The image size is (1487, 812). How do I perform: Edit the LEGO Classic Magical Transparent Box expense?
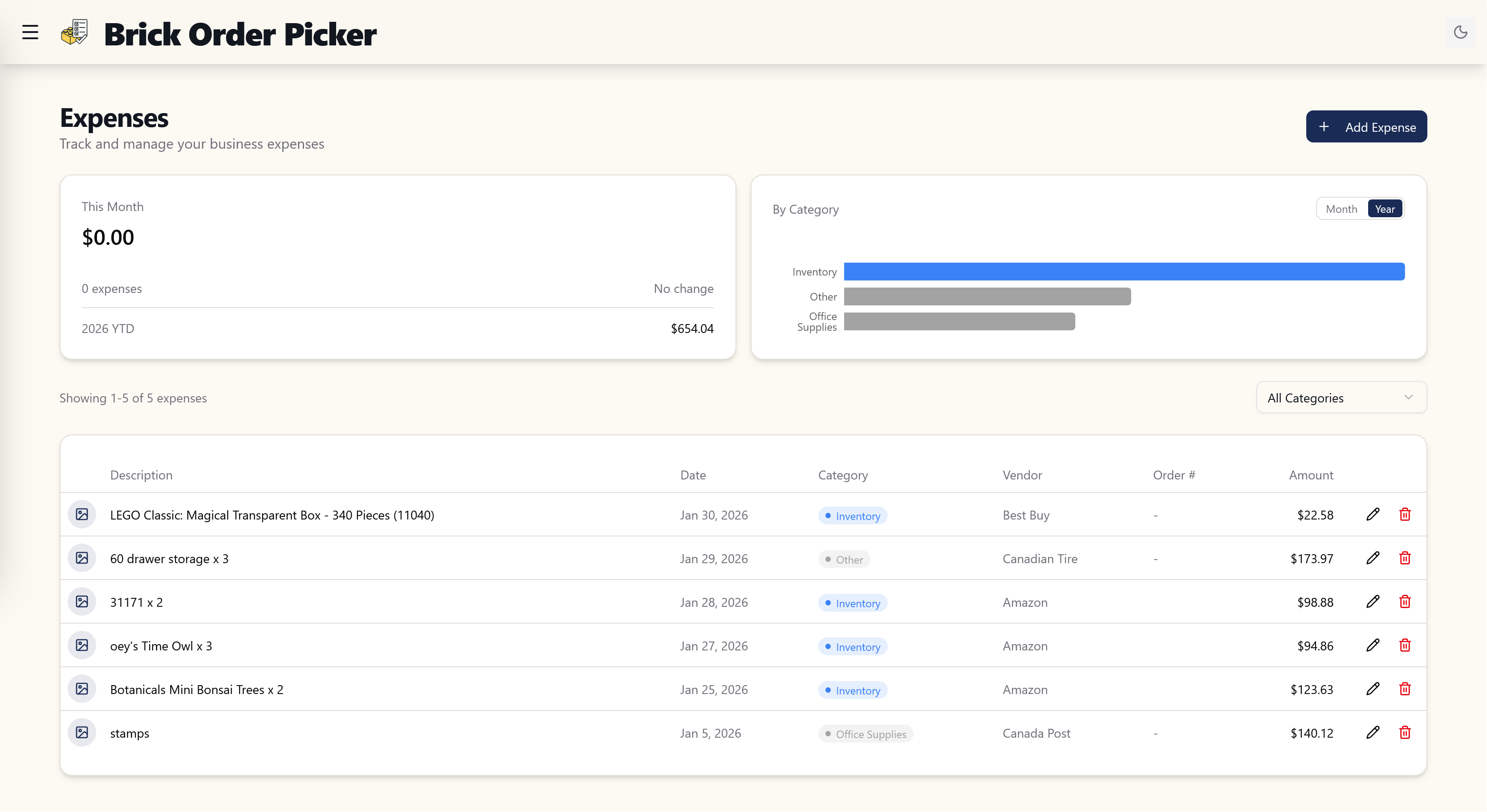[x=1373, y=514]
